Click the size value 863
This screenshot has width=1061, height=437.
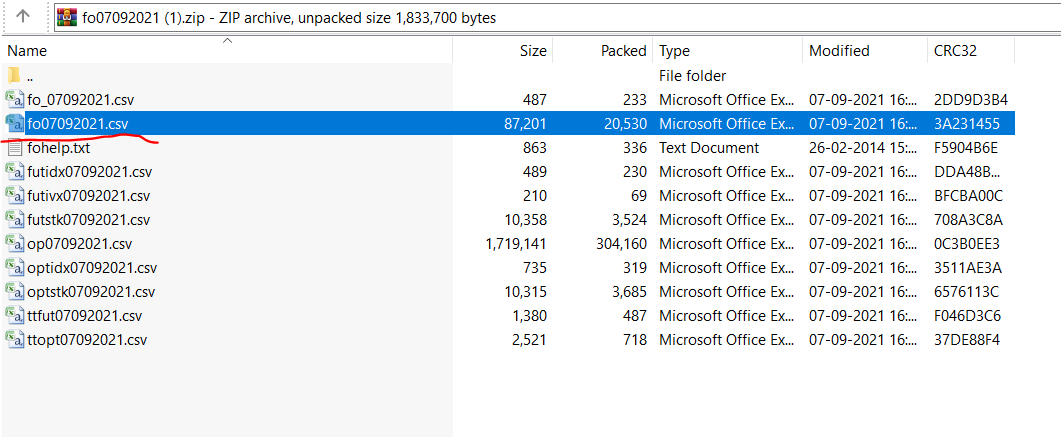(x=535, y=147)
